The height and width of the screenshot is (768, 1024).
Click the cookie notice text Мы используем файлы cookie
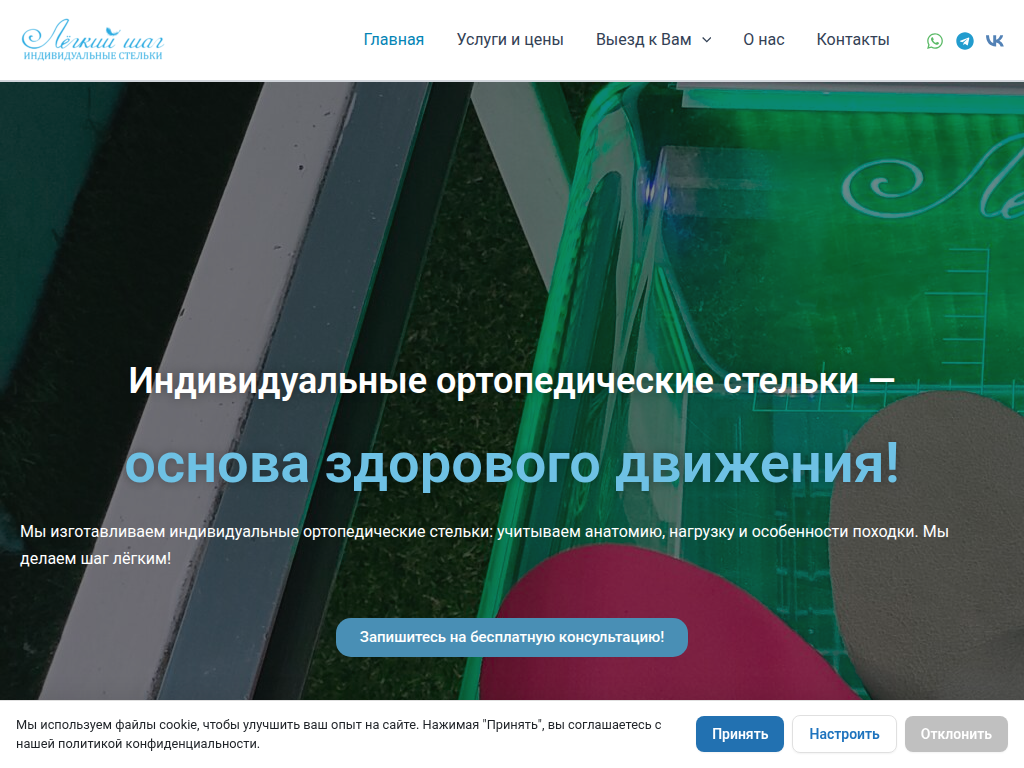pyautogui.click(x=339, y=734)
